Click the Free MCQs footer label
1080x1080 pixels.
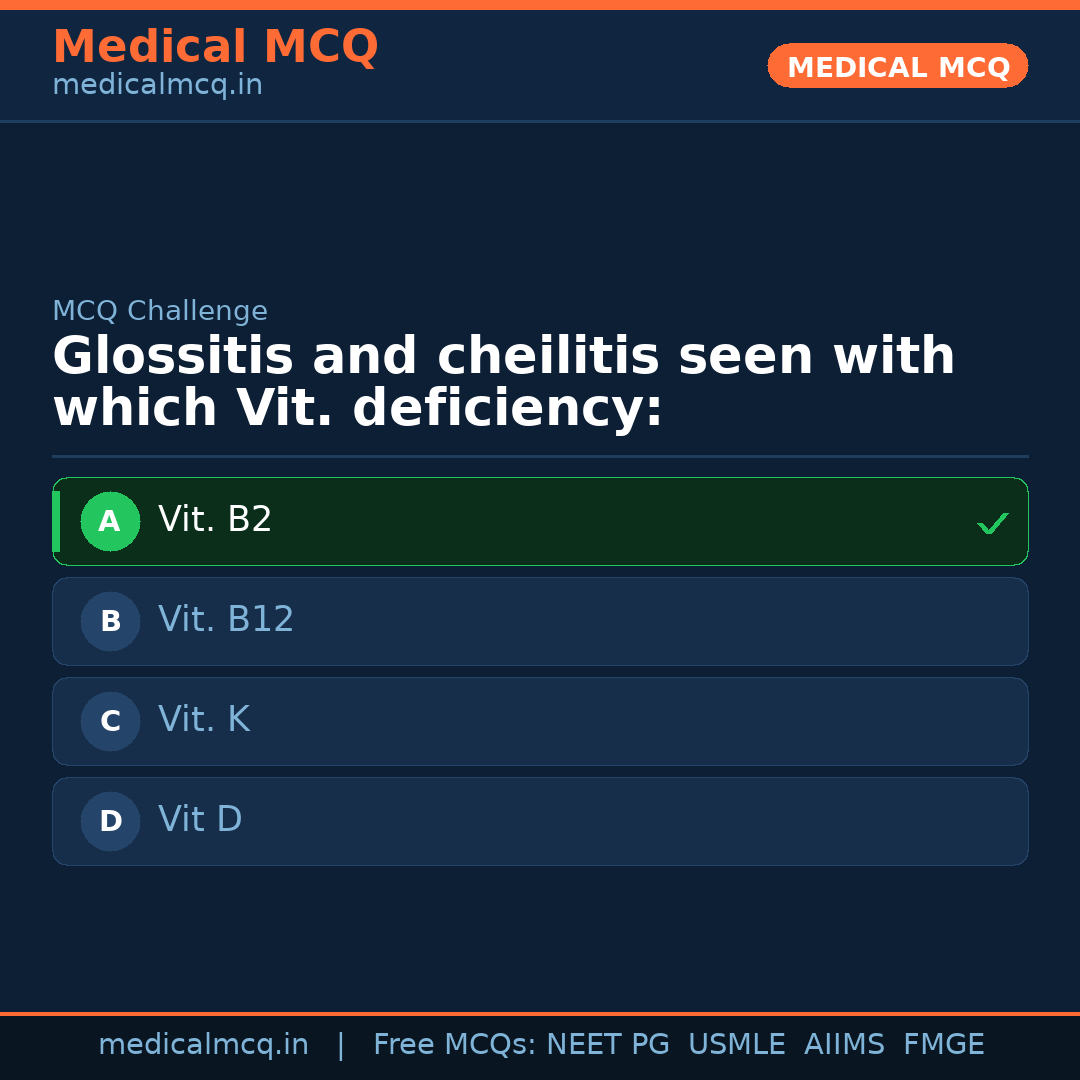point(454,1045)
